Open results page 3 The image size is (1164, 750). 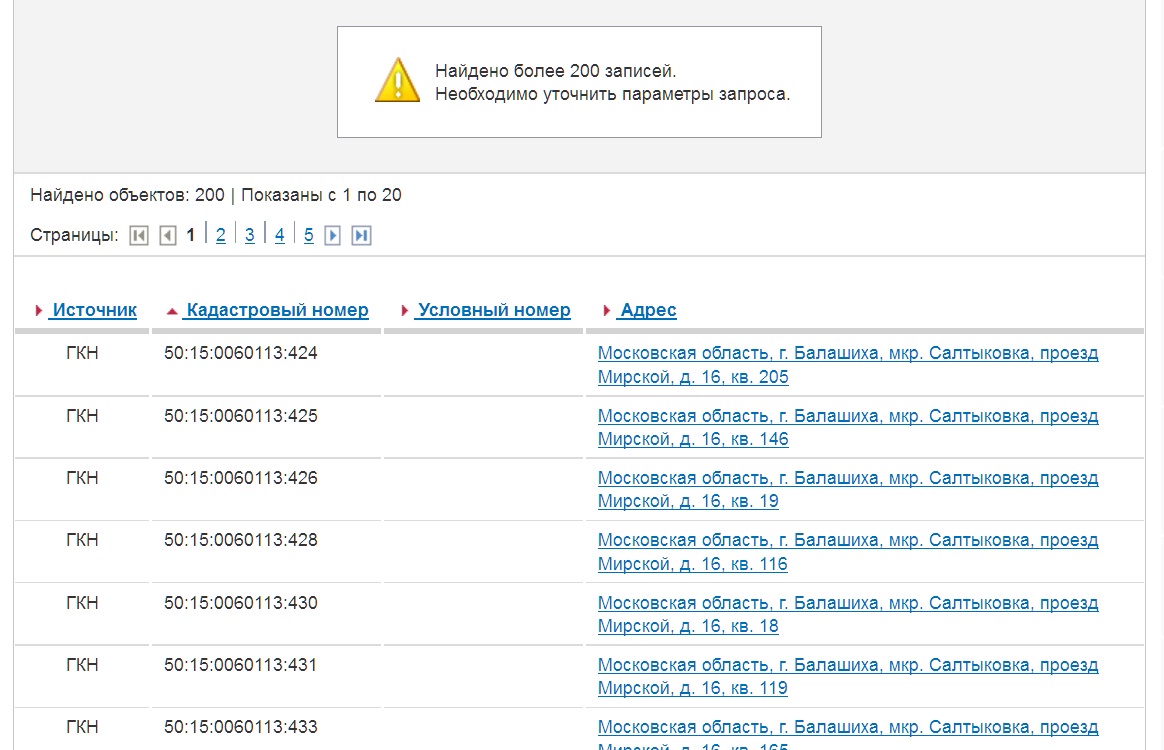(250, 236)
